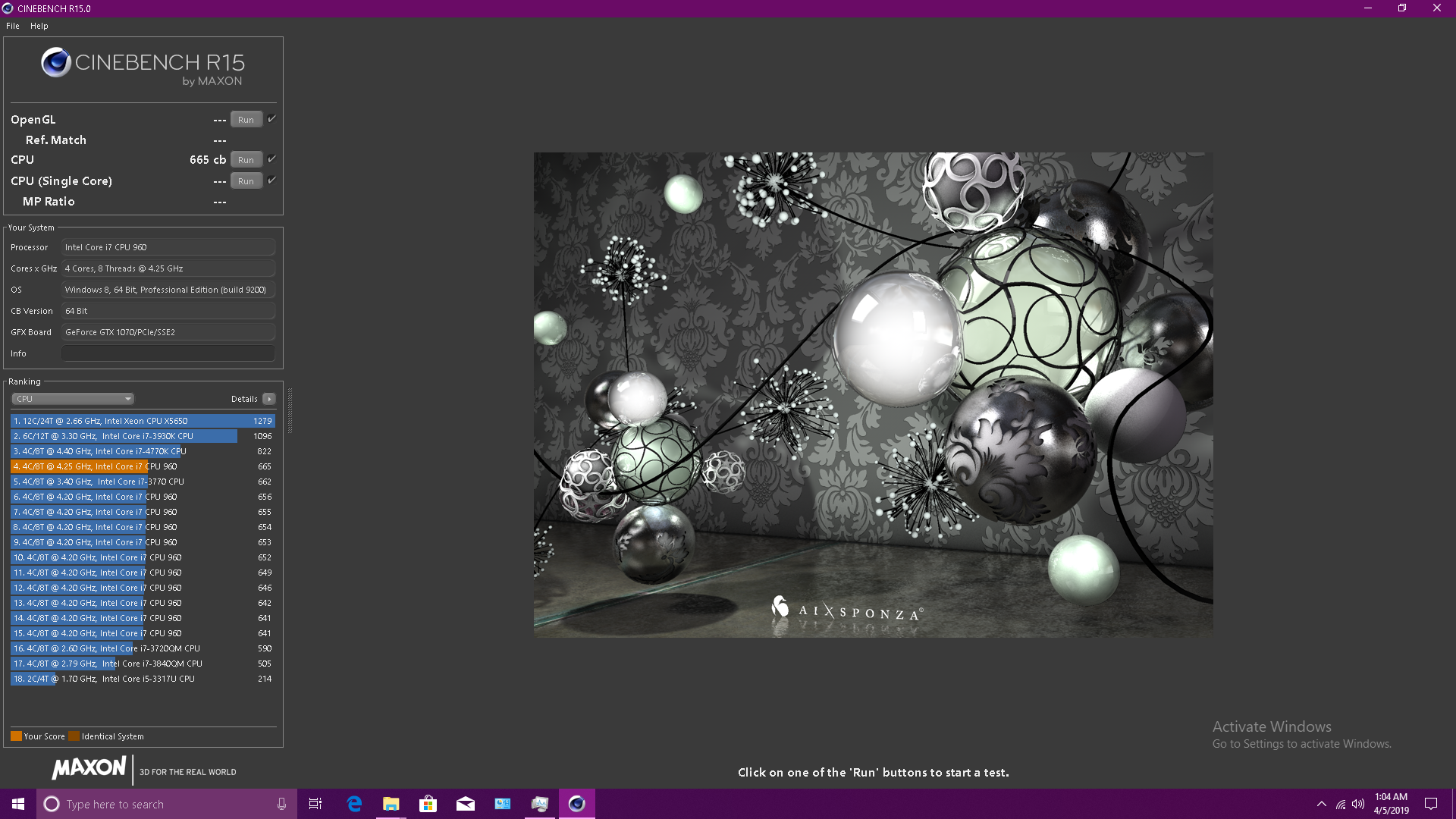This screenshot has width=1456, height=819.
Task: Show hidden system tray icons
Action: point(1322,804)
